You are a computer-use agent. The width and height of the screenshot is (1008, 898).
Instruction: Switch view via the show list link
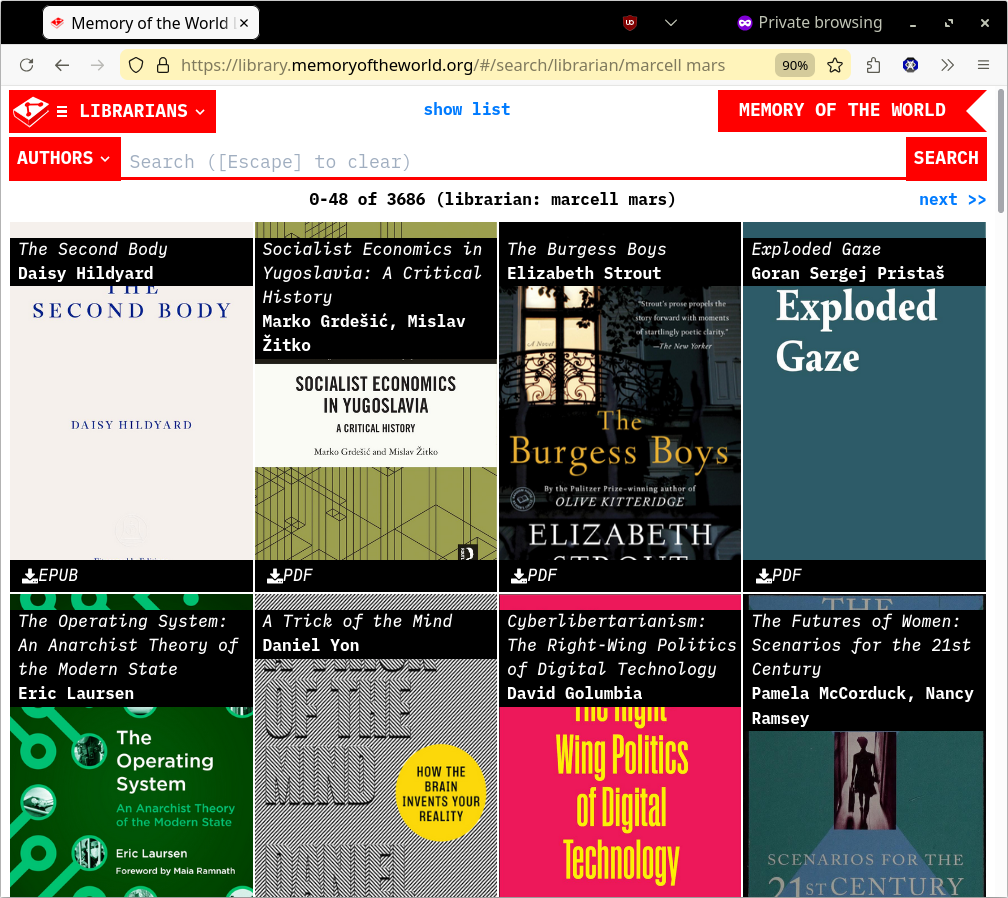466,109
